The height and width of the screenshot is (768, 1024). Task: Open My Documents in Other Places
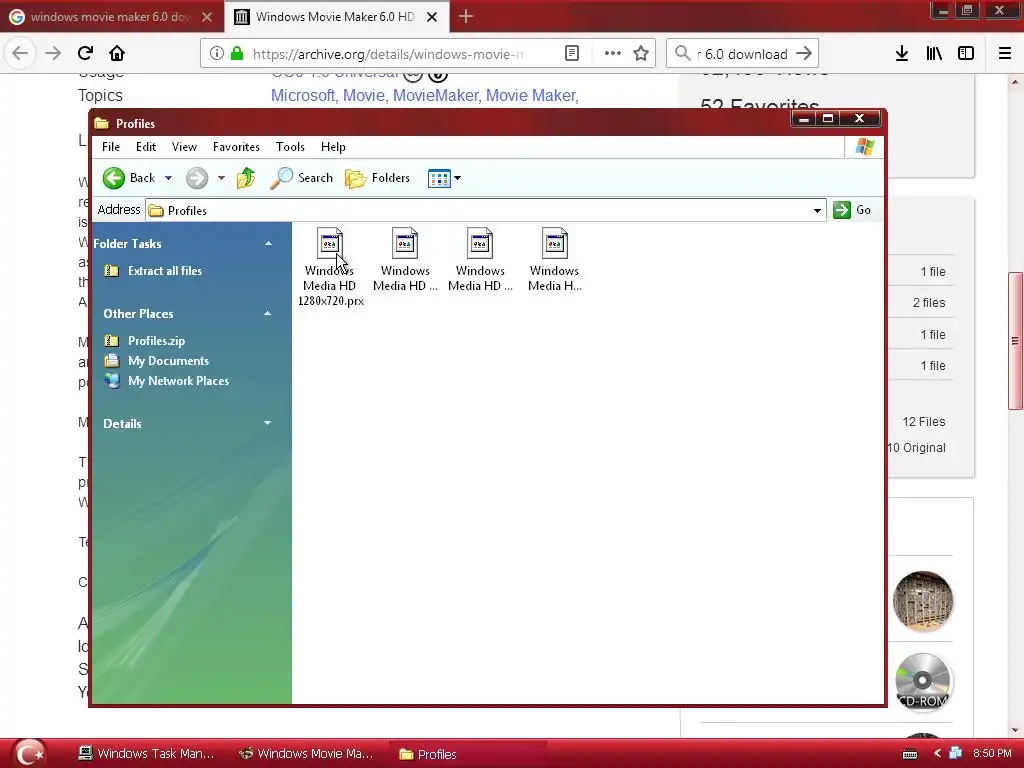[168, 360]
